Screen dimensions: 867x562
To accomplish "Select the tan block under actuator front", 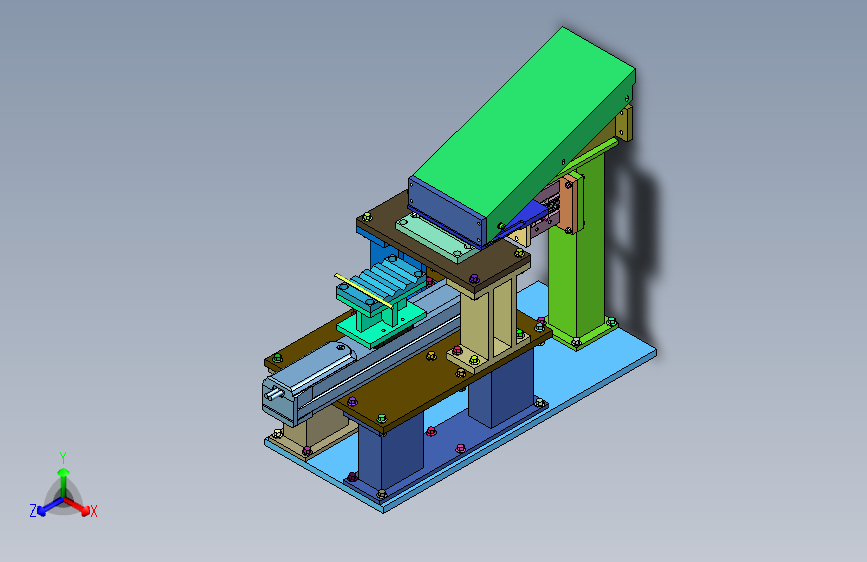I will point(313,433).
